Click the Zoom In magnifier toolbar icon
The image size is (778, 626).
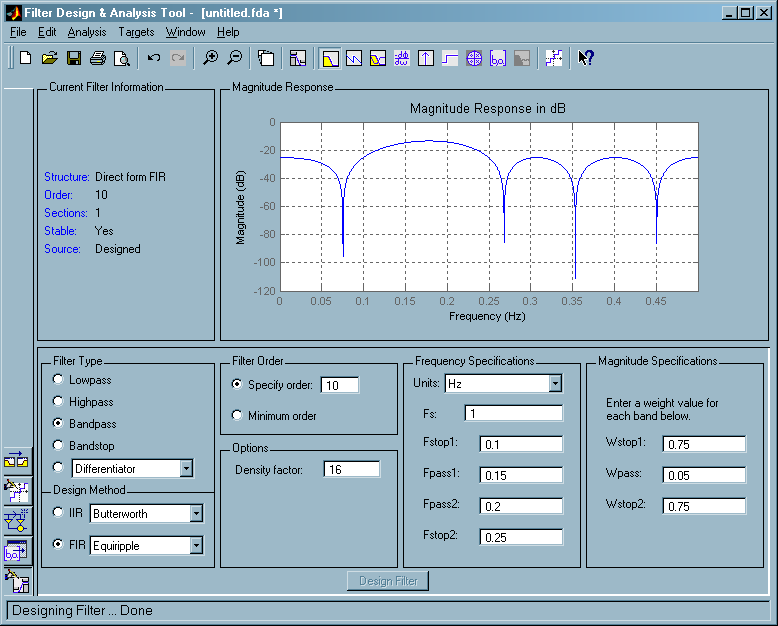pyautogui.click(x=210, y=58)
